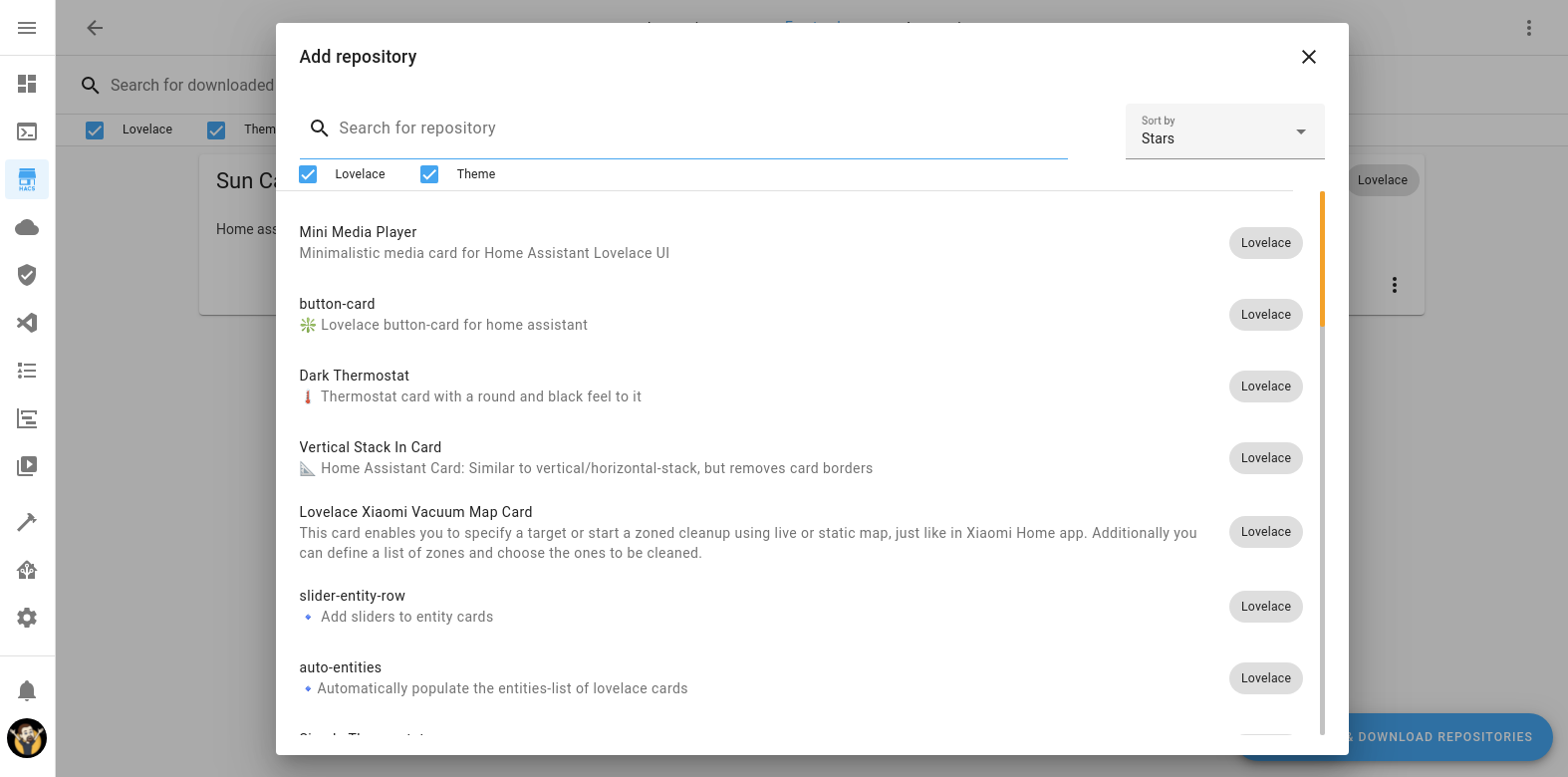Click Lovelace chip for slider-entity-row

(1265, 607)
